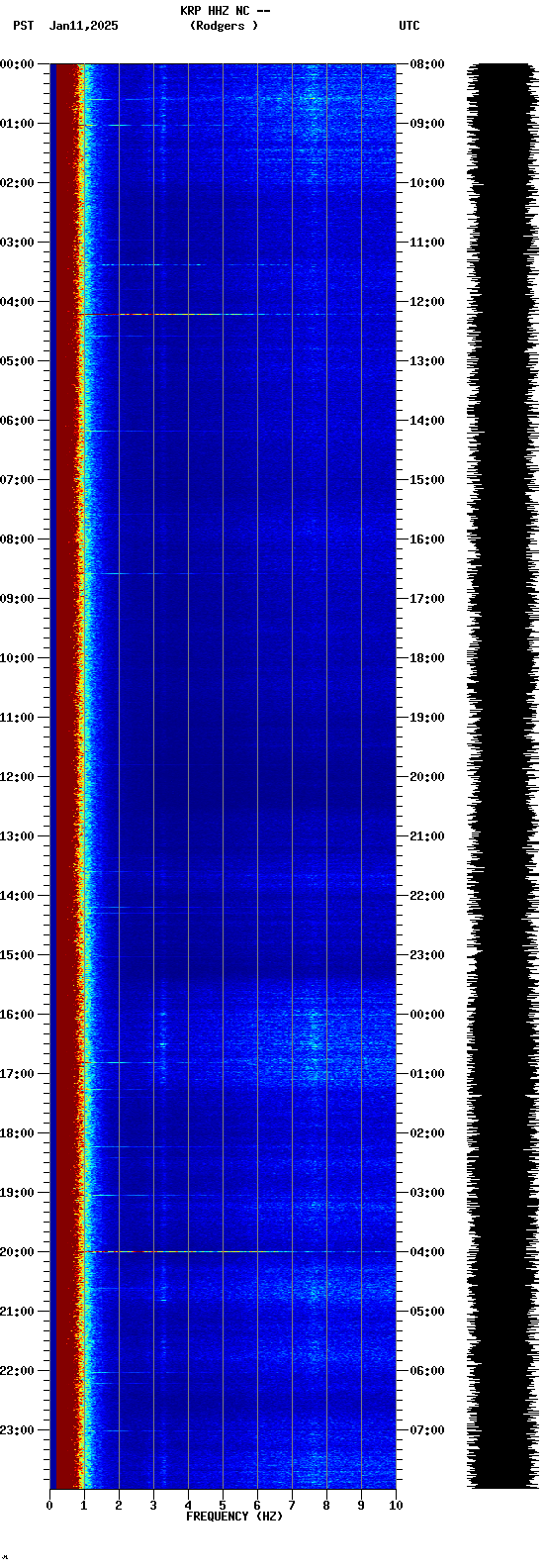
Task: Click the 13:00 label on PST axis
Action: point(17,836)
